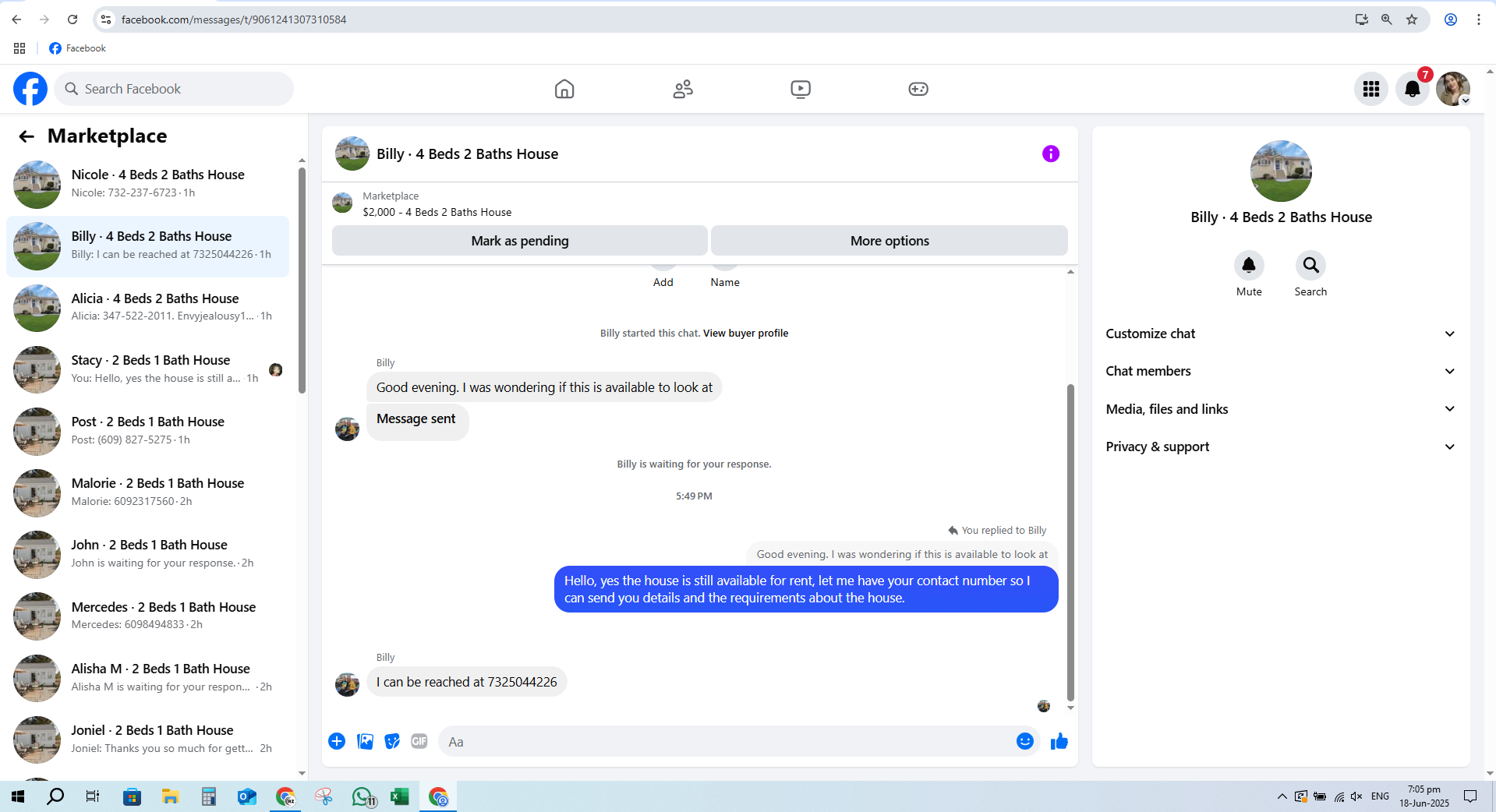
Task: Open Joniel's 2 Beds 1 Bath conversation
Action: pos(148,740)
